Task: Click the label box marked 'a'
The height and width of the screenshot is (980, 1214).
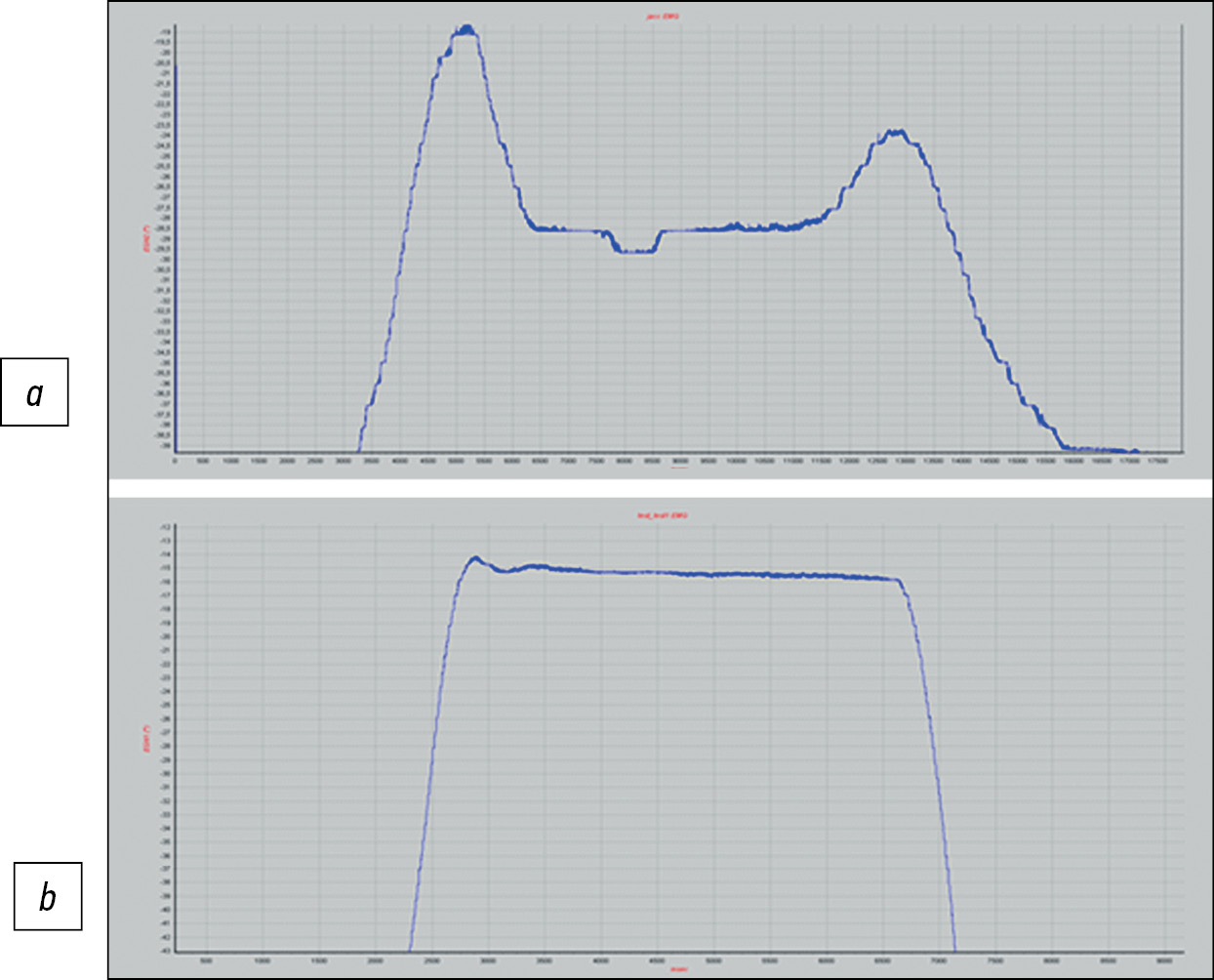Action: point(34,392)
